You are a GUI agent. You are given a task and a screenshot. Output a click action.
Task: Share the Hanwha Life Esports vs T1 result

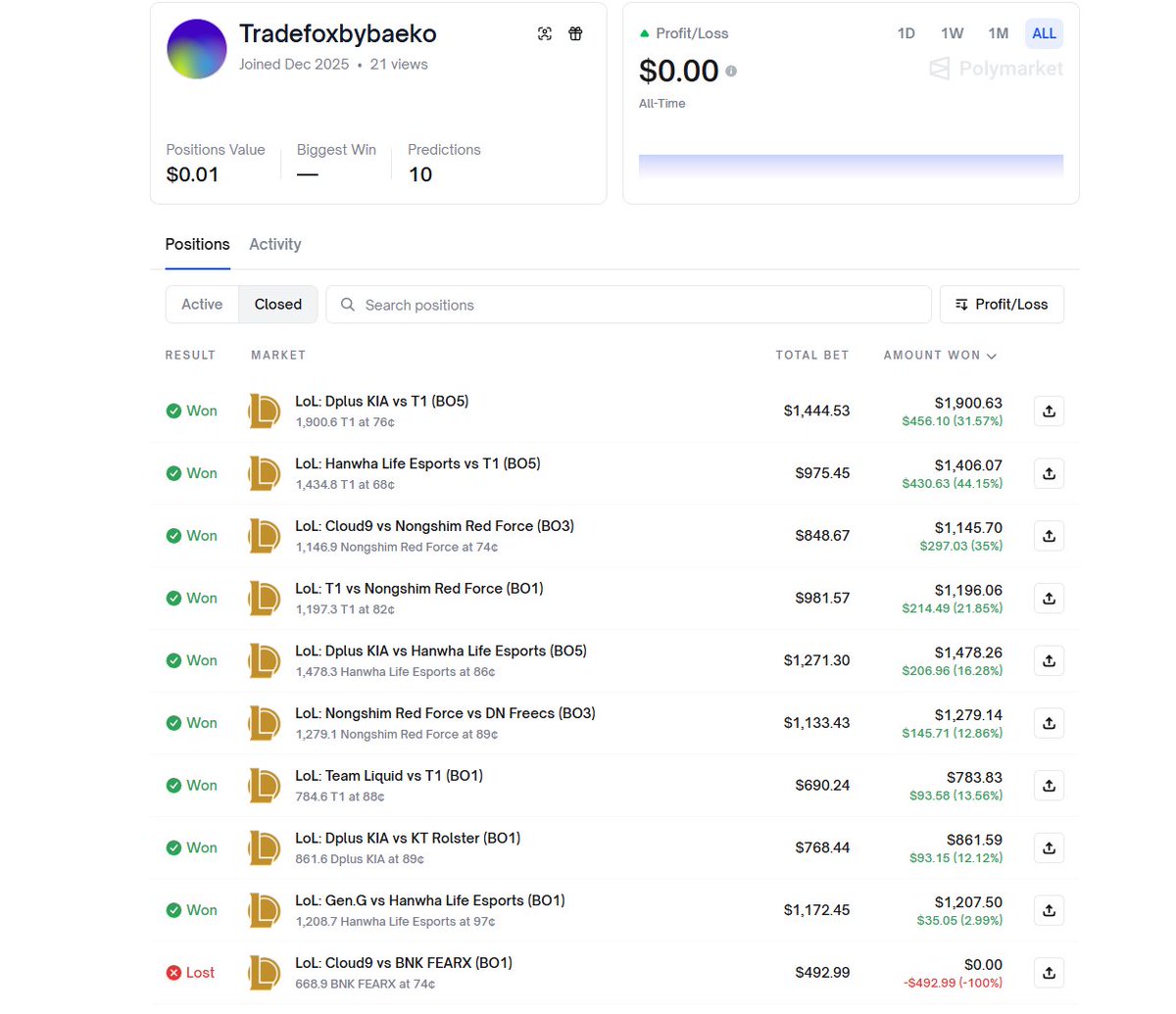click(x=1049, y=473)
